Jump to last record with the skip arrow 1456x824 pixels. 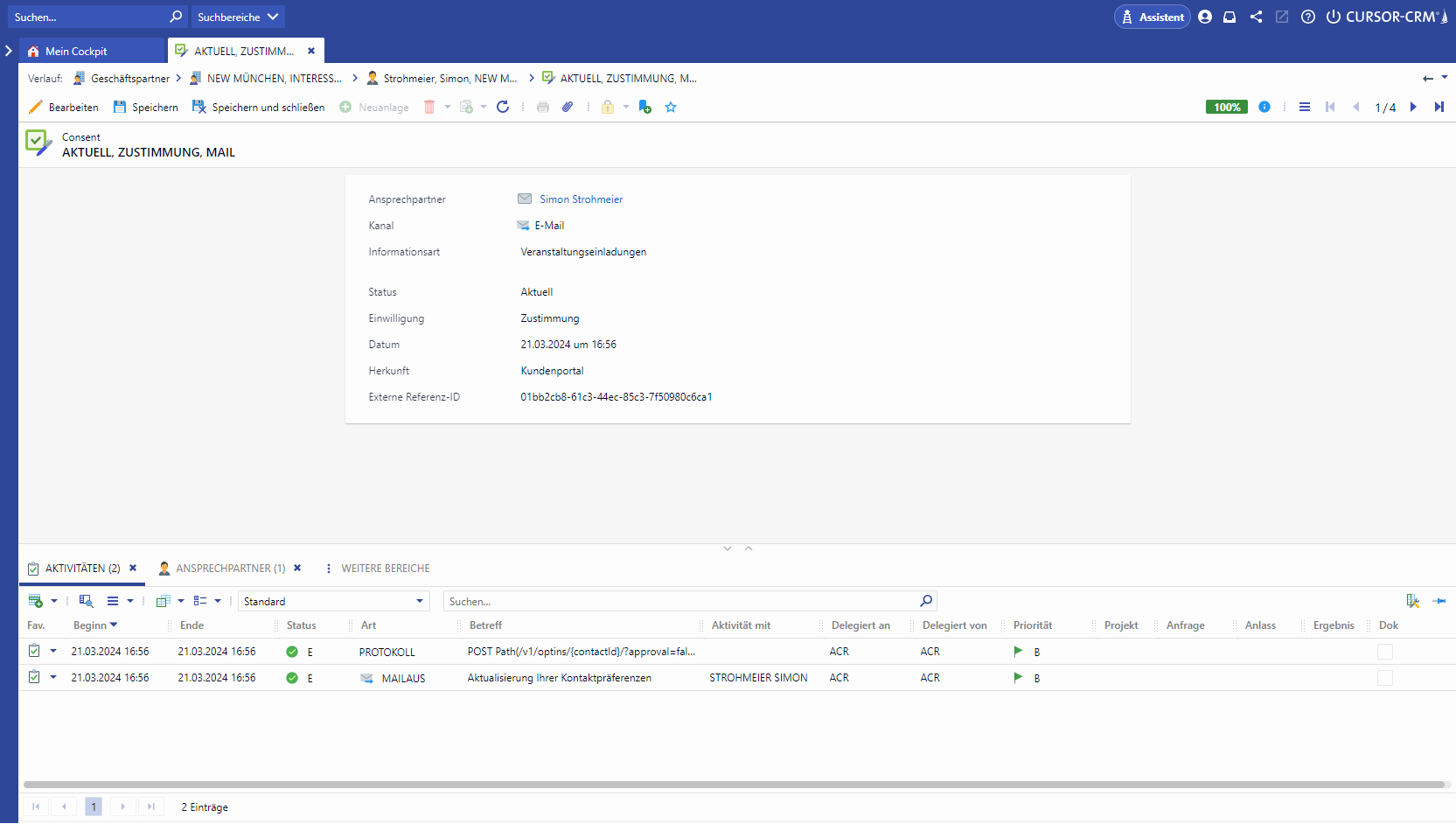(x=1439, y=107)
